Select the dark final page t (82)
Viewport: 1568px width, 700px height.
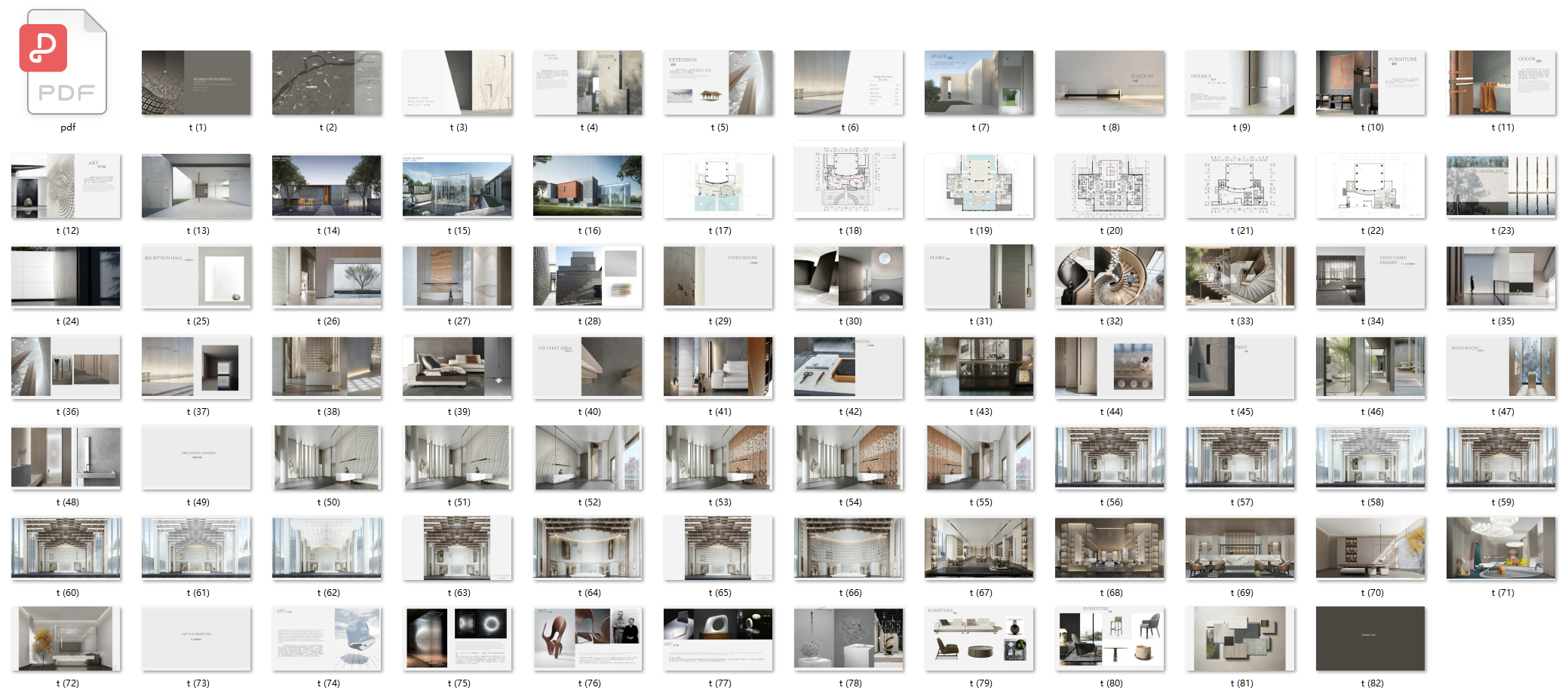1370,639
